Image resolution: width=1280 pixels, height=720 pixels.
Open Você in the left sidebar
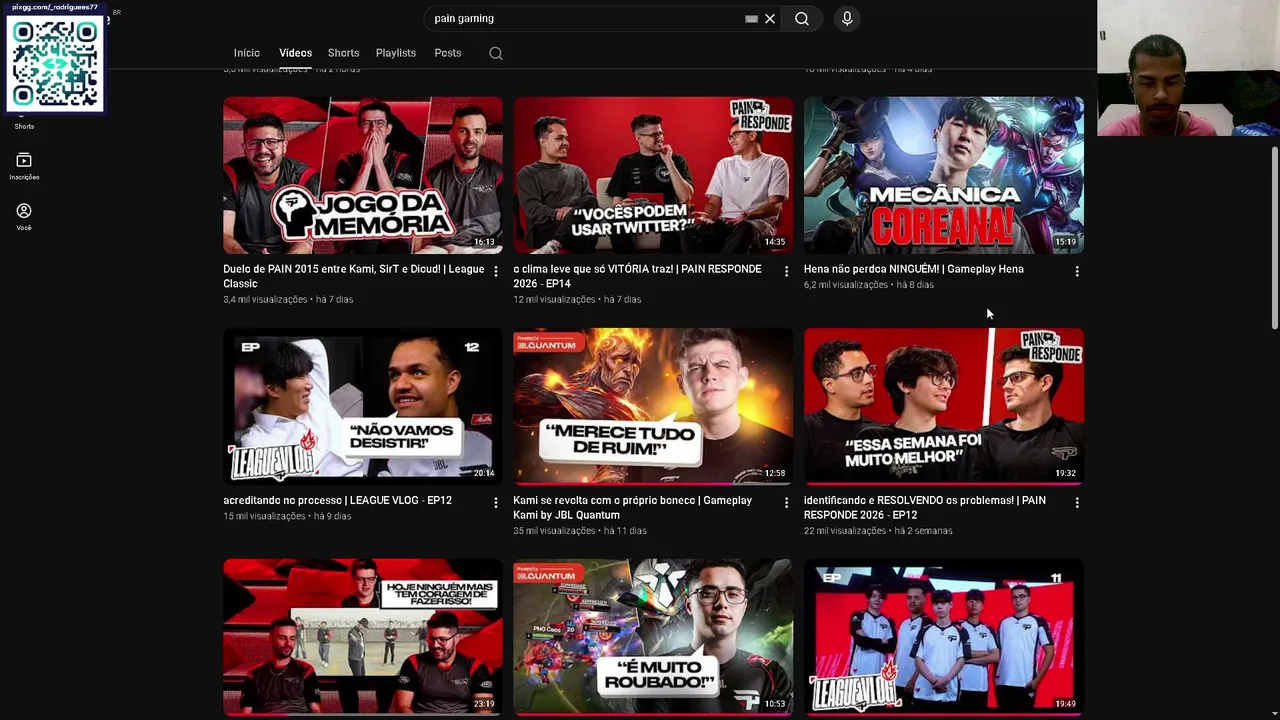point(24,217)
